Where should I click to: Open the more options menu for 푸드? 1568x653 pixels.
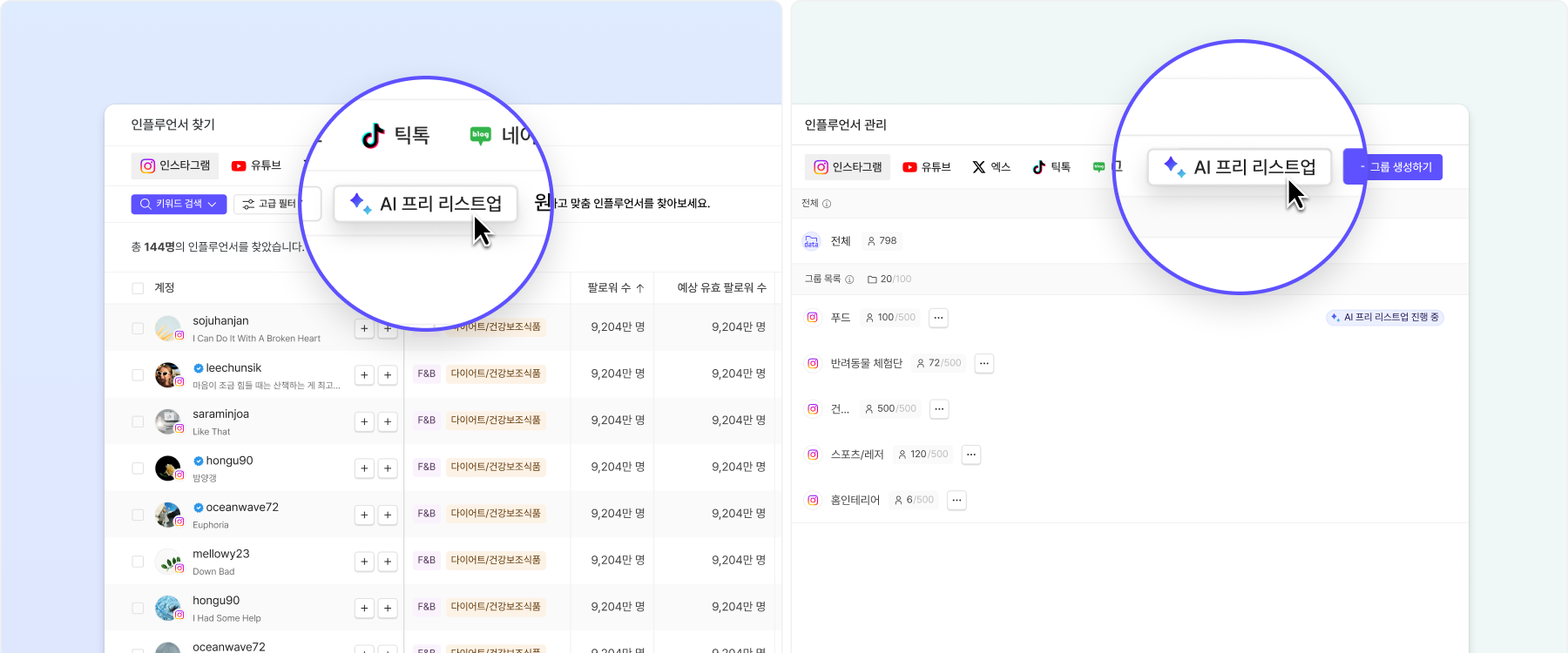938,318
